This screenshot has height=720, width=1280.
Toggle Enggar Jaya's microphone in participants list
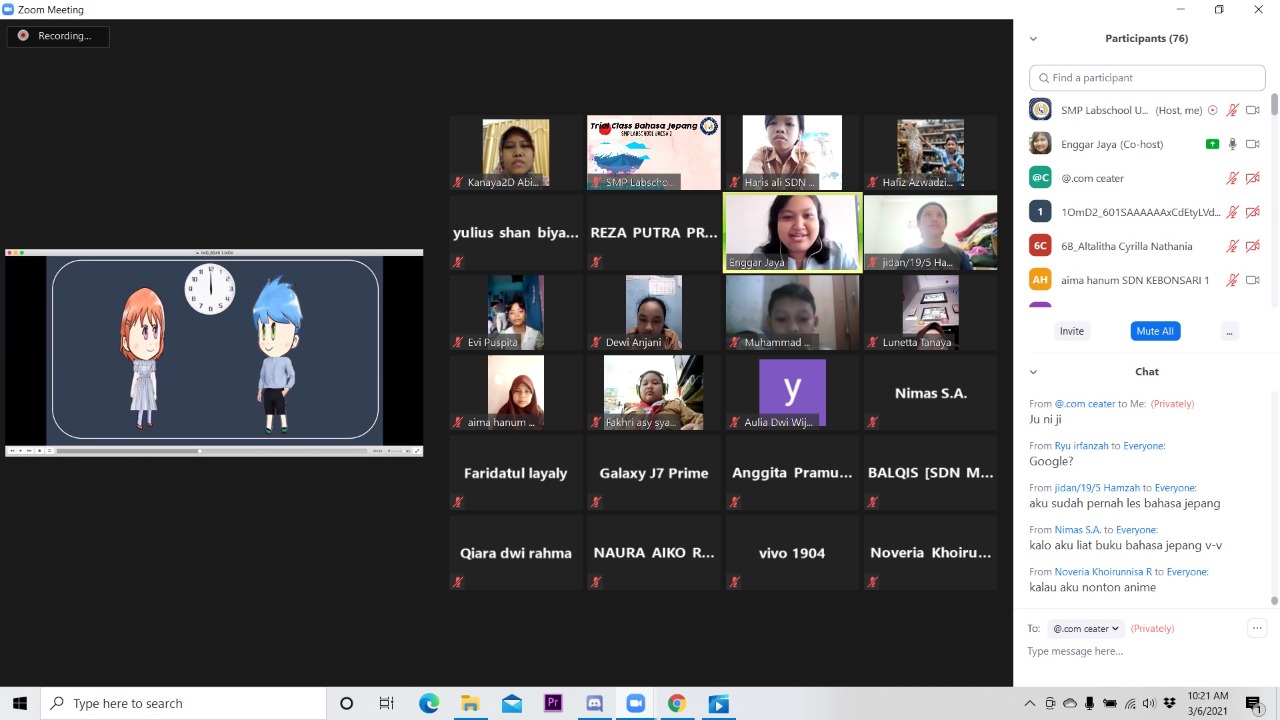point(1233,144)
